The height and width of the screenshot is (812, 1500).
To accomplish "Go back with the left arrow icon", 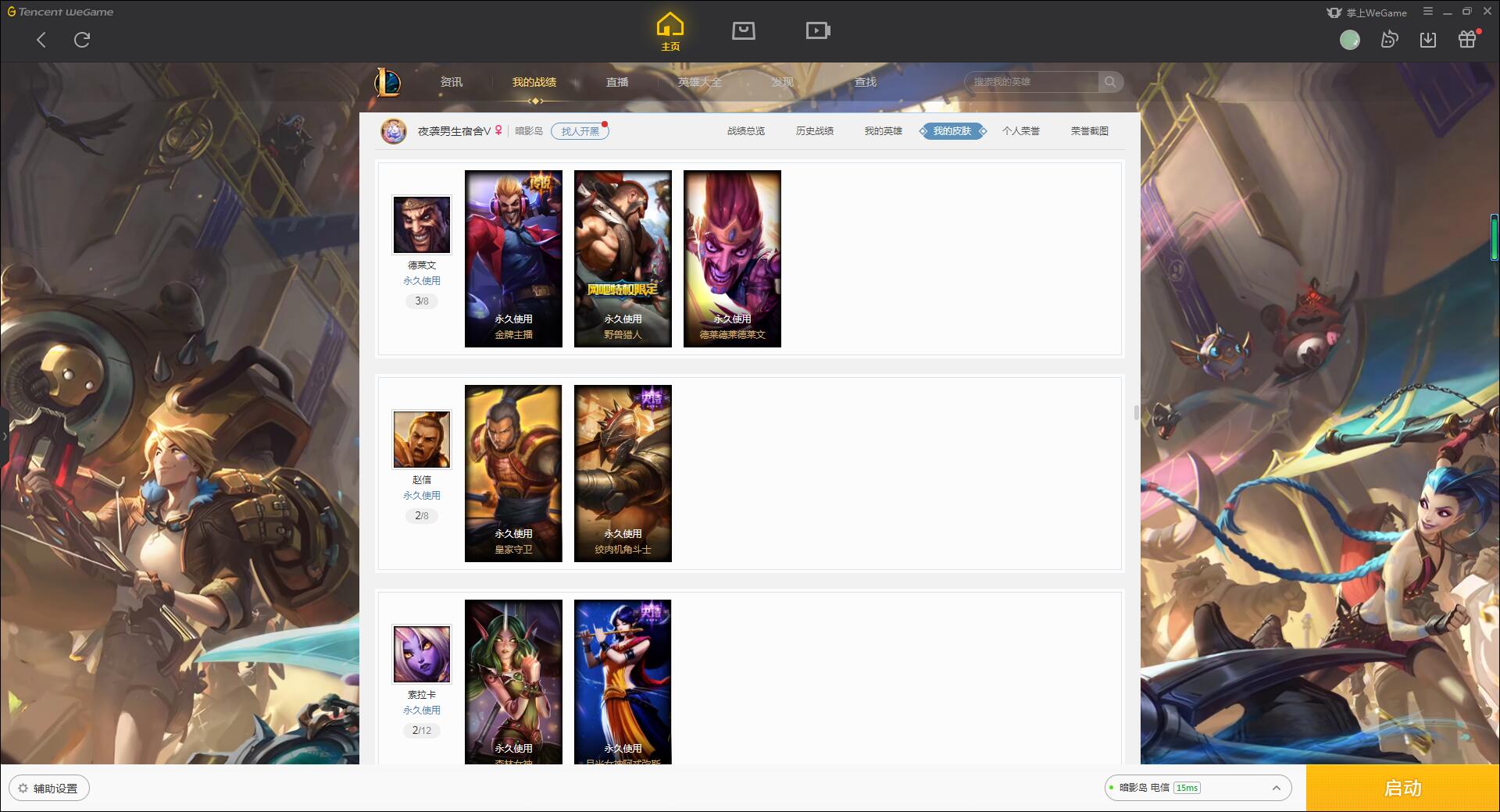I will click(x=41, y=40).
